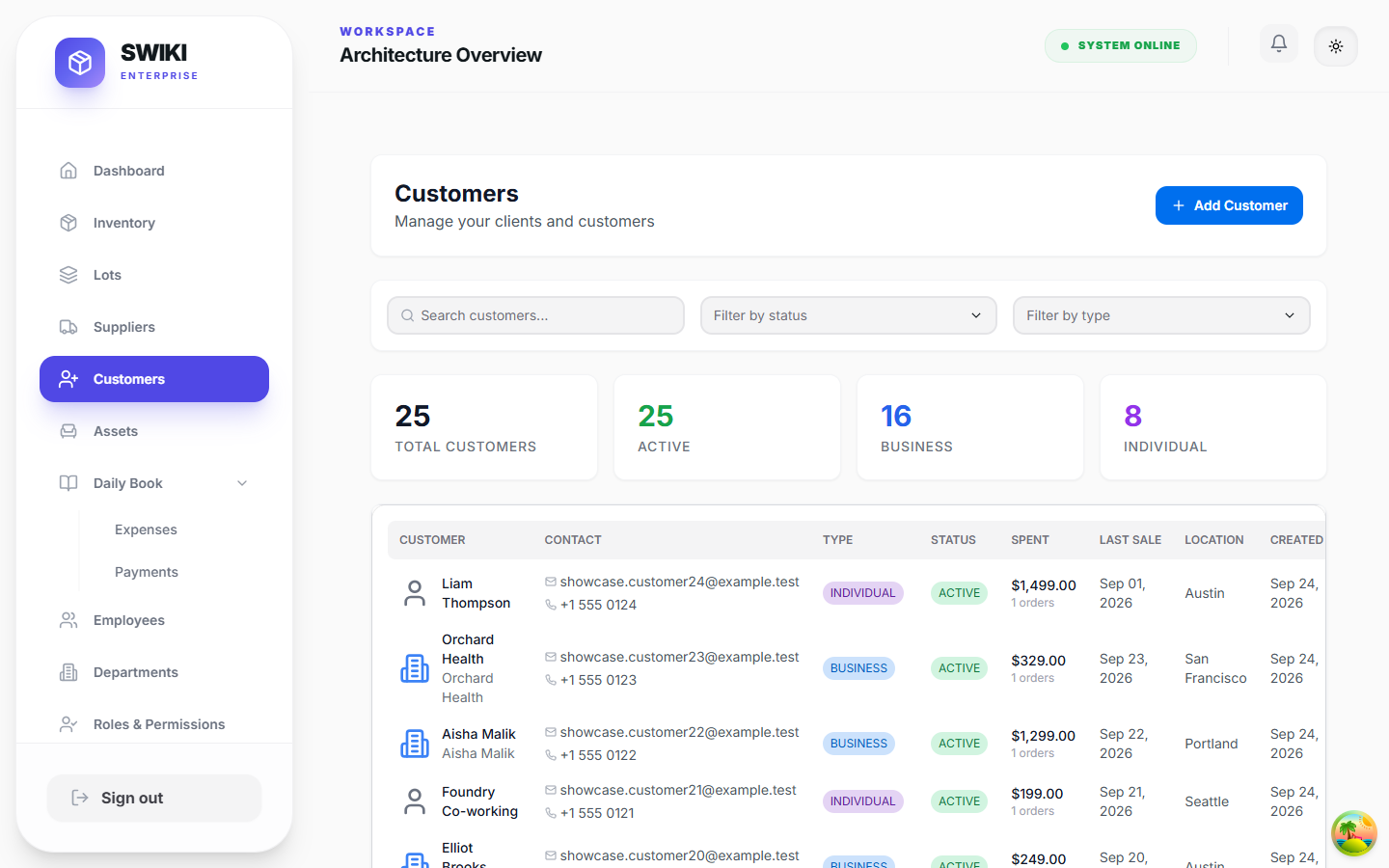Click the Sep 21, 2026 last sale date
Screen dimensions: 1389x868
pos(1123,801)
